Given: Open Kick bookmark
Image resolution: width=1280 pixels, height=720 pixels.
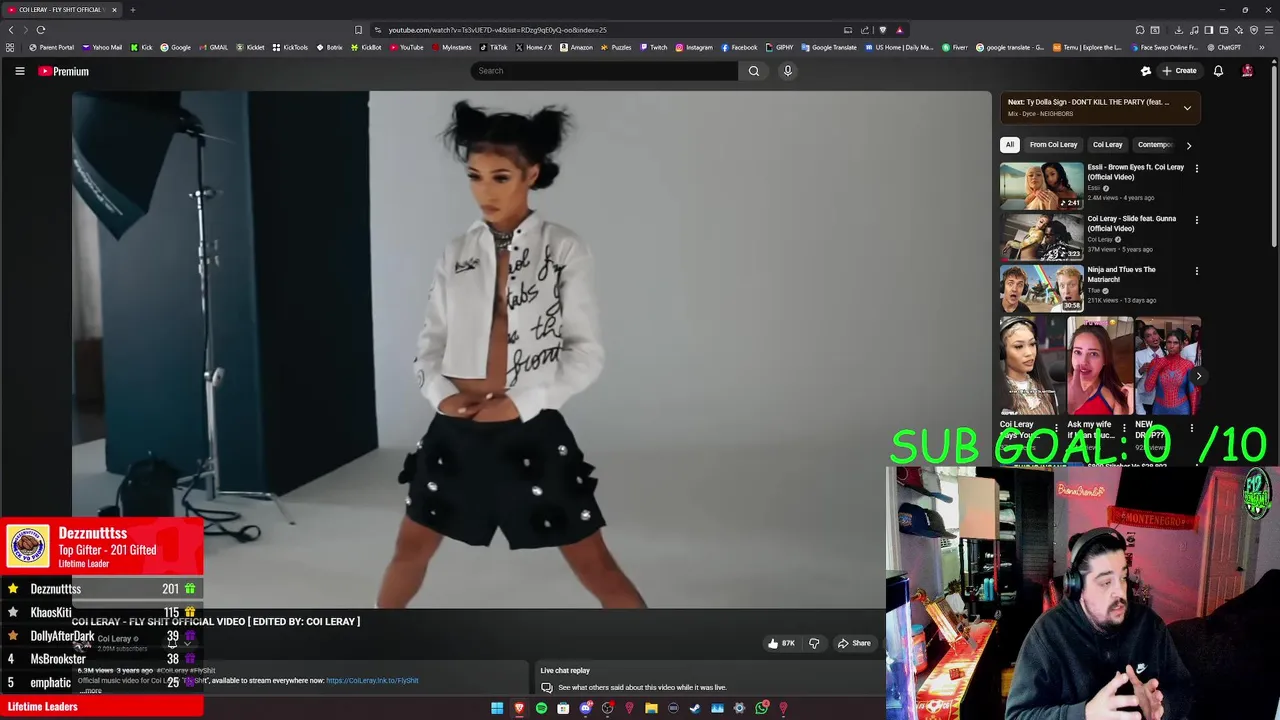Looking at the screenshot, I should click(142, 47).
